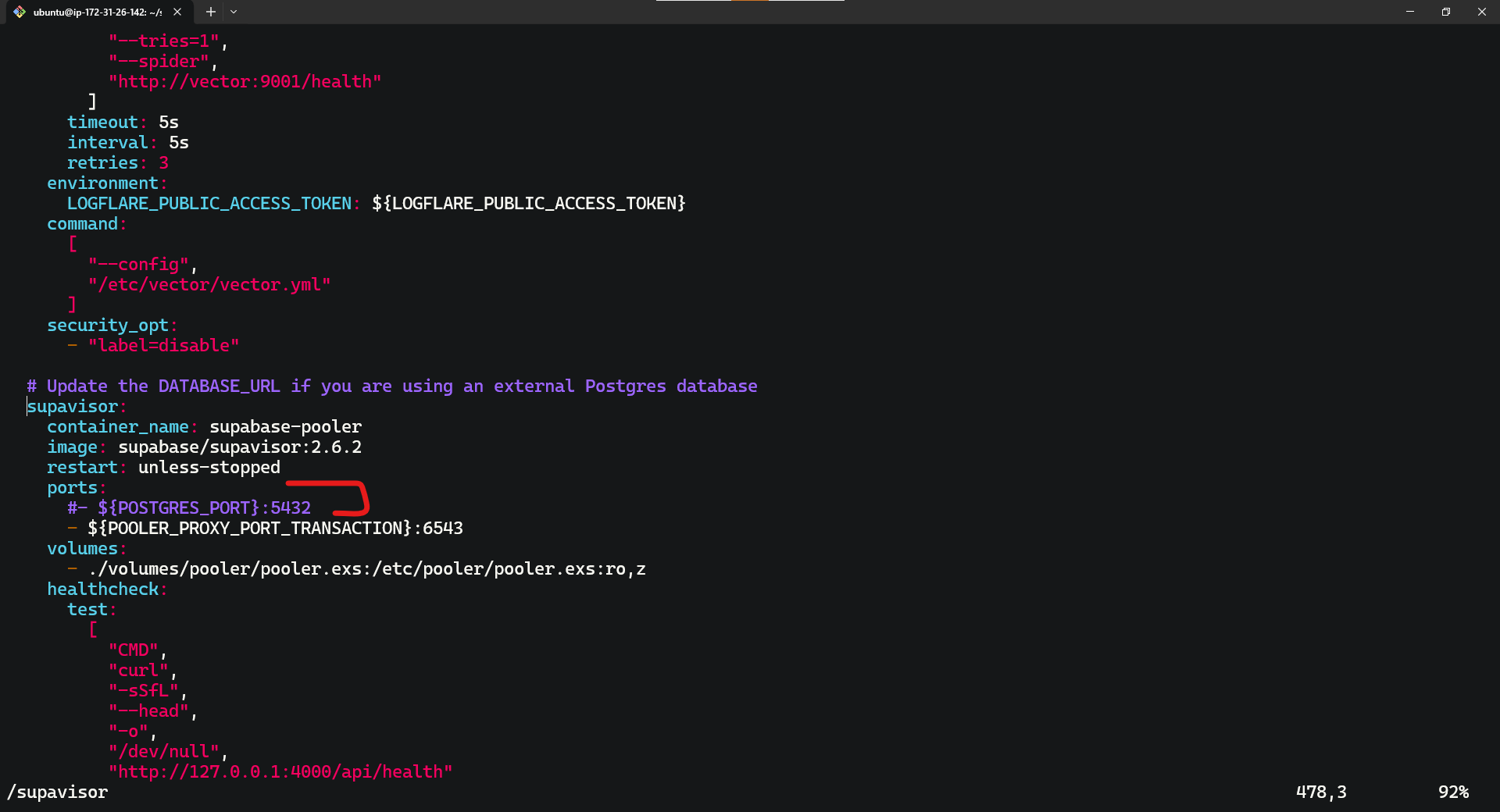The width and height of the screenshot is (1500, 812).
Task: Click the text "/dev/null"
Action: pos(164,752)
